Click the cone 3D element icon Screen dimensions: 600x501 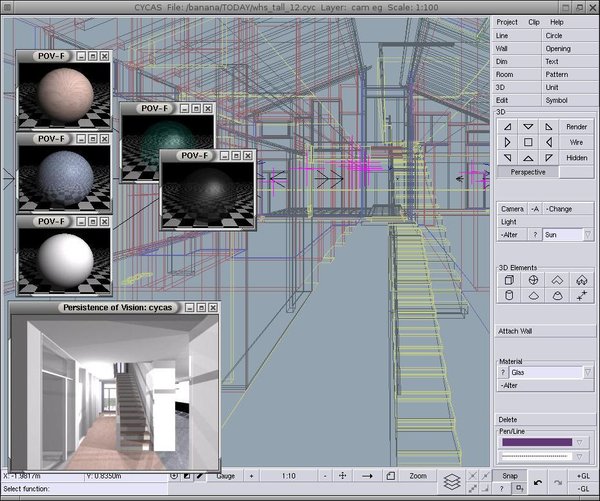(532, 296)
